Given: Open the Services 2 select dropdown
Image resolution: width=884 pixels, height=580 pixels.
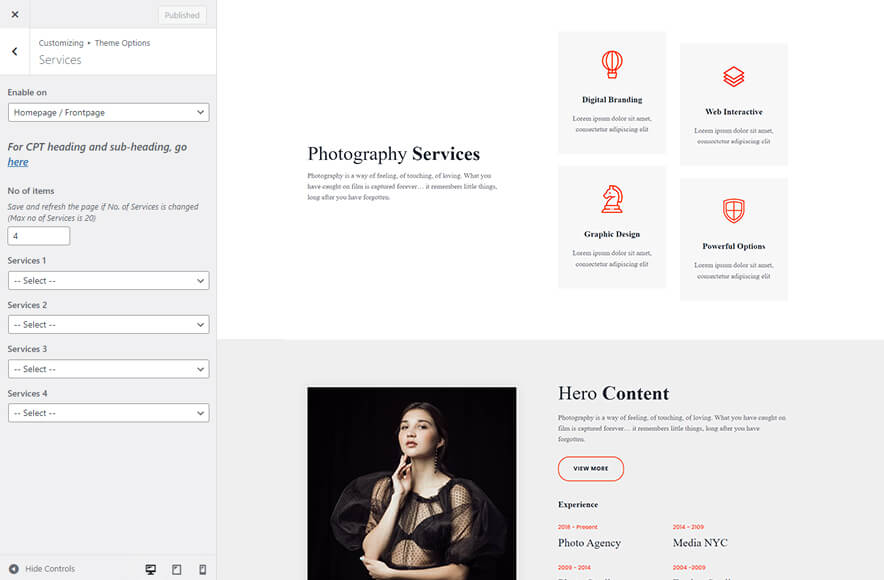Looking at the screenshot, I should point(108,325).
